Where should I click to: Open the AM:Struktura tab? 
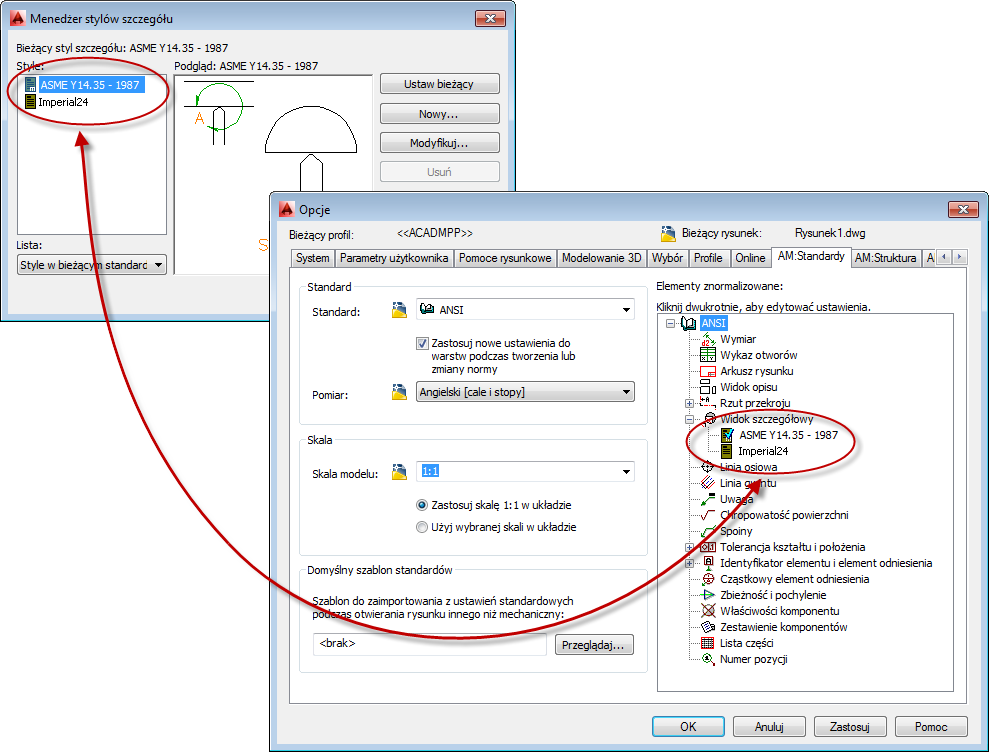[886, 258]
